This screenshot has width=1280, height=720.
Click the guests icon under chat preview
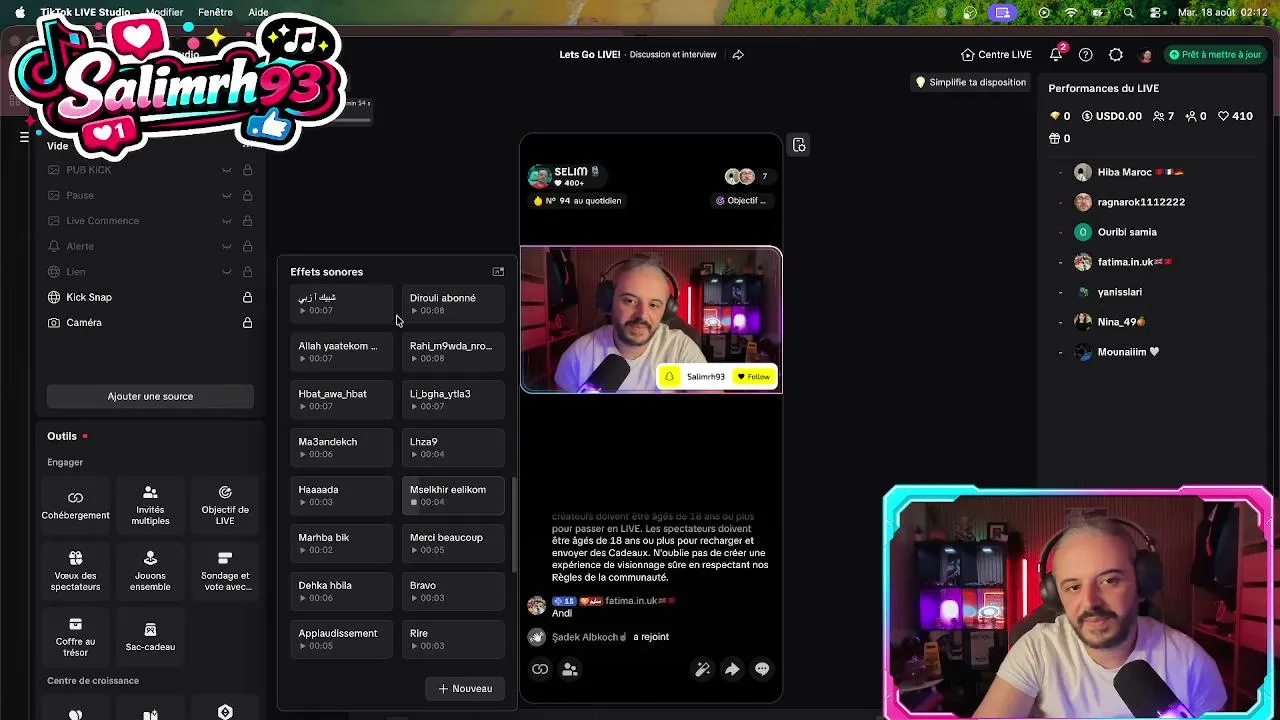point(570,669)
